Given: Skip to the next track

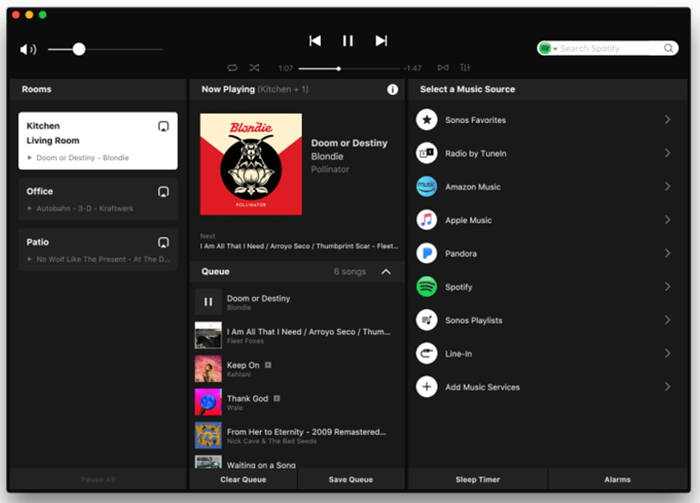Looking at the screenshot, I should [381, 41].
